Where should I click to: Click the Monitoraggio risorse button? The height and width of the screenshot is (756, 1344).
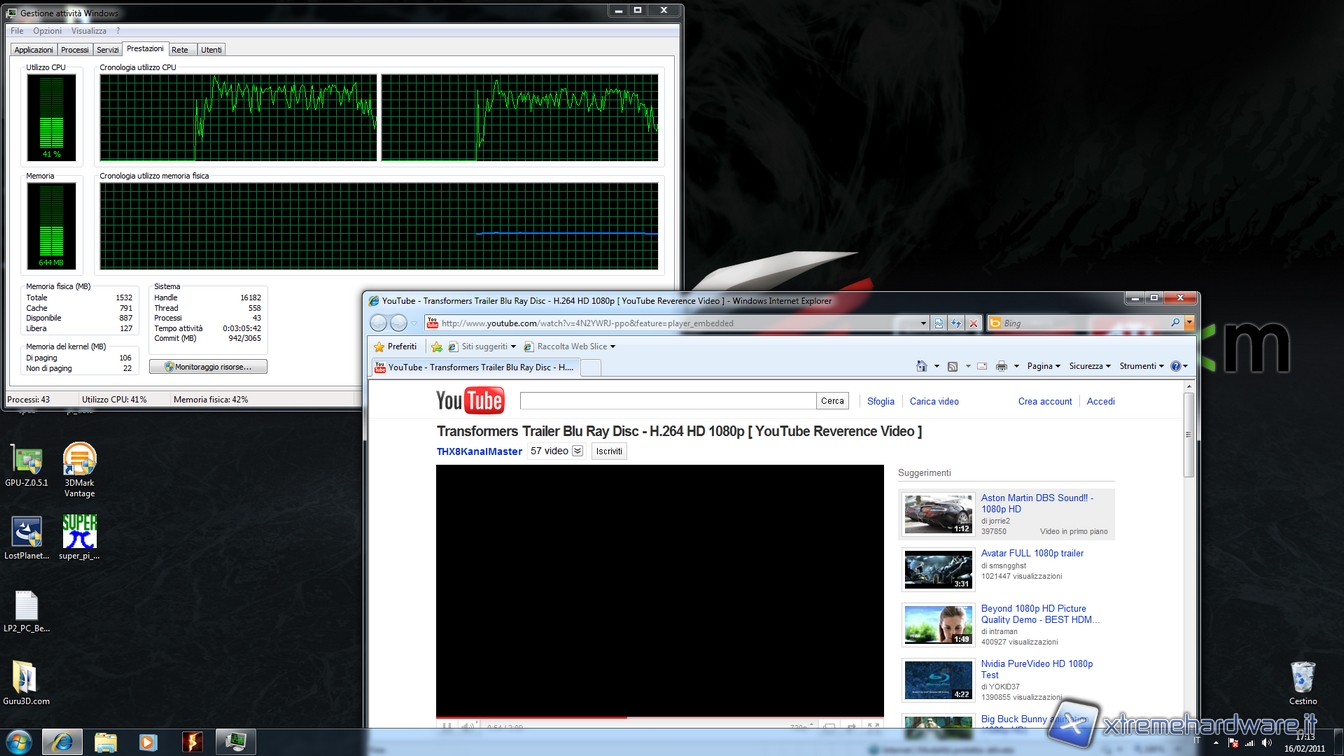point(208,367)
